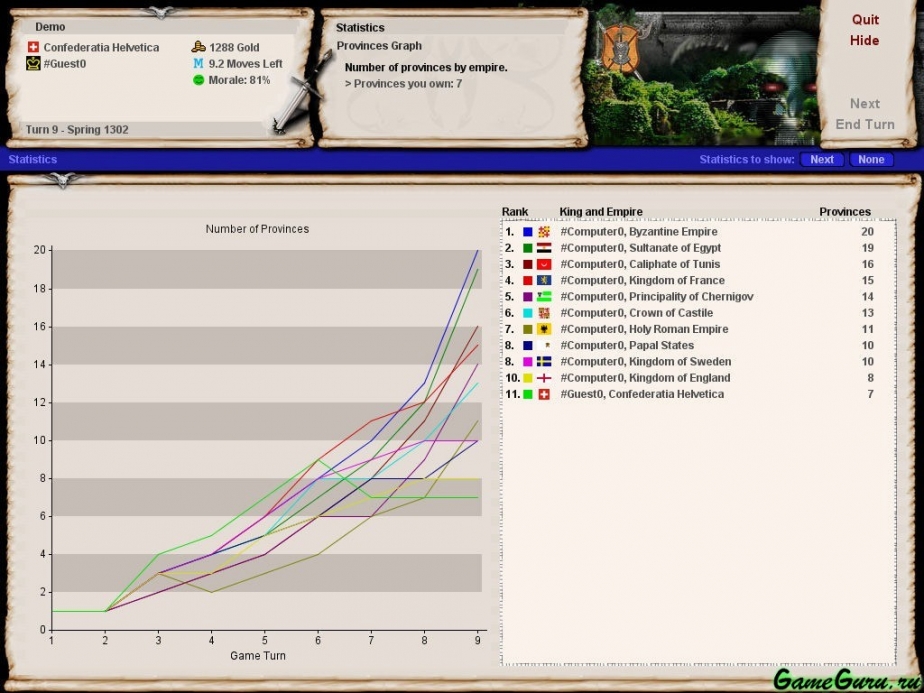Viewport: 924px width, 693px height.
Task: Click the Kingdom of France flag icon
Action: pos(544,280)
